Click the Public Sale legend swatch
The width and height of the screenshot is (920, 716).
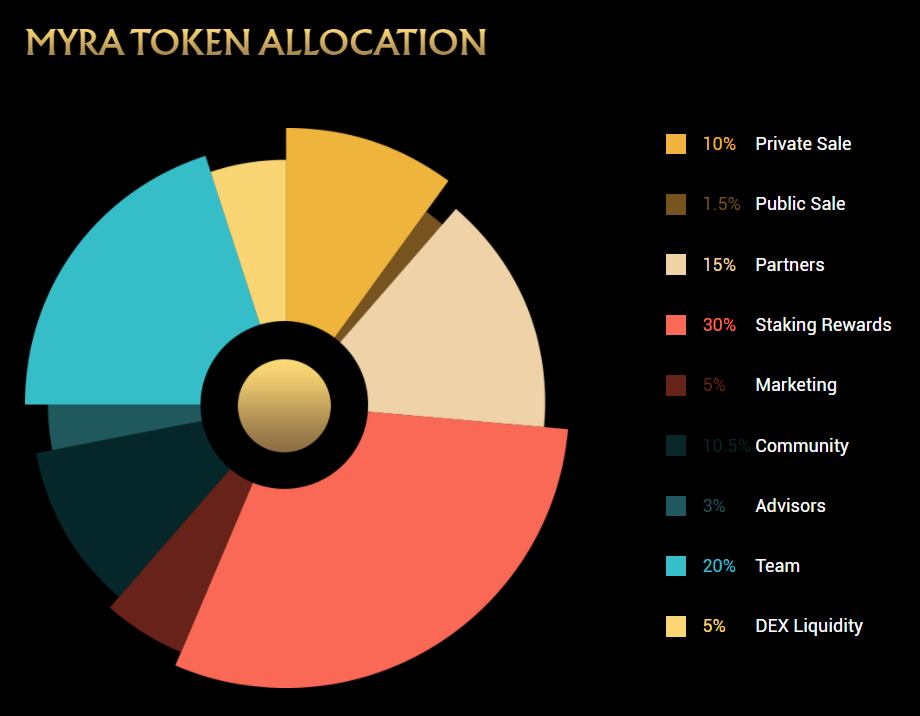coord(676,204)
